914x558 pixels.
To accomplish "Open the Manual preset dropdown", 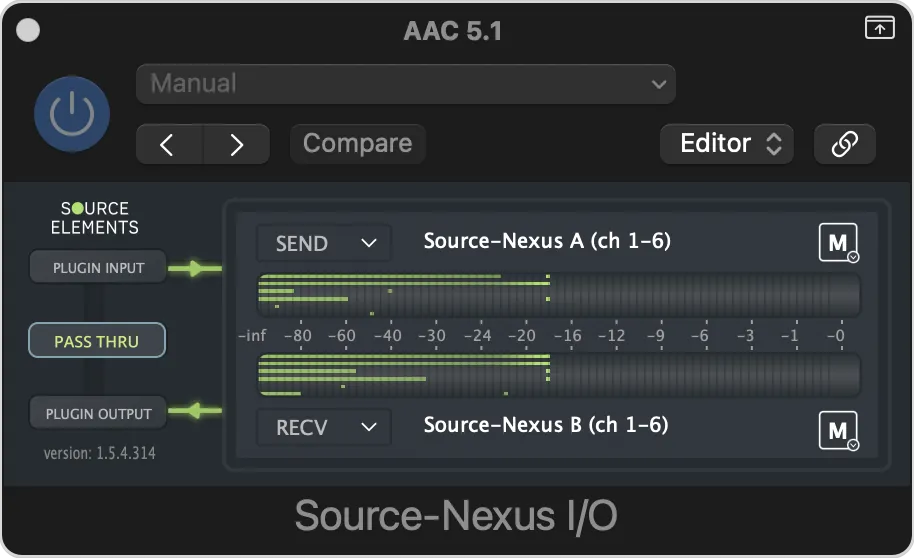I will click(406, 84).
